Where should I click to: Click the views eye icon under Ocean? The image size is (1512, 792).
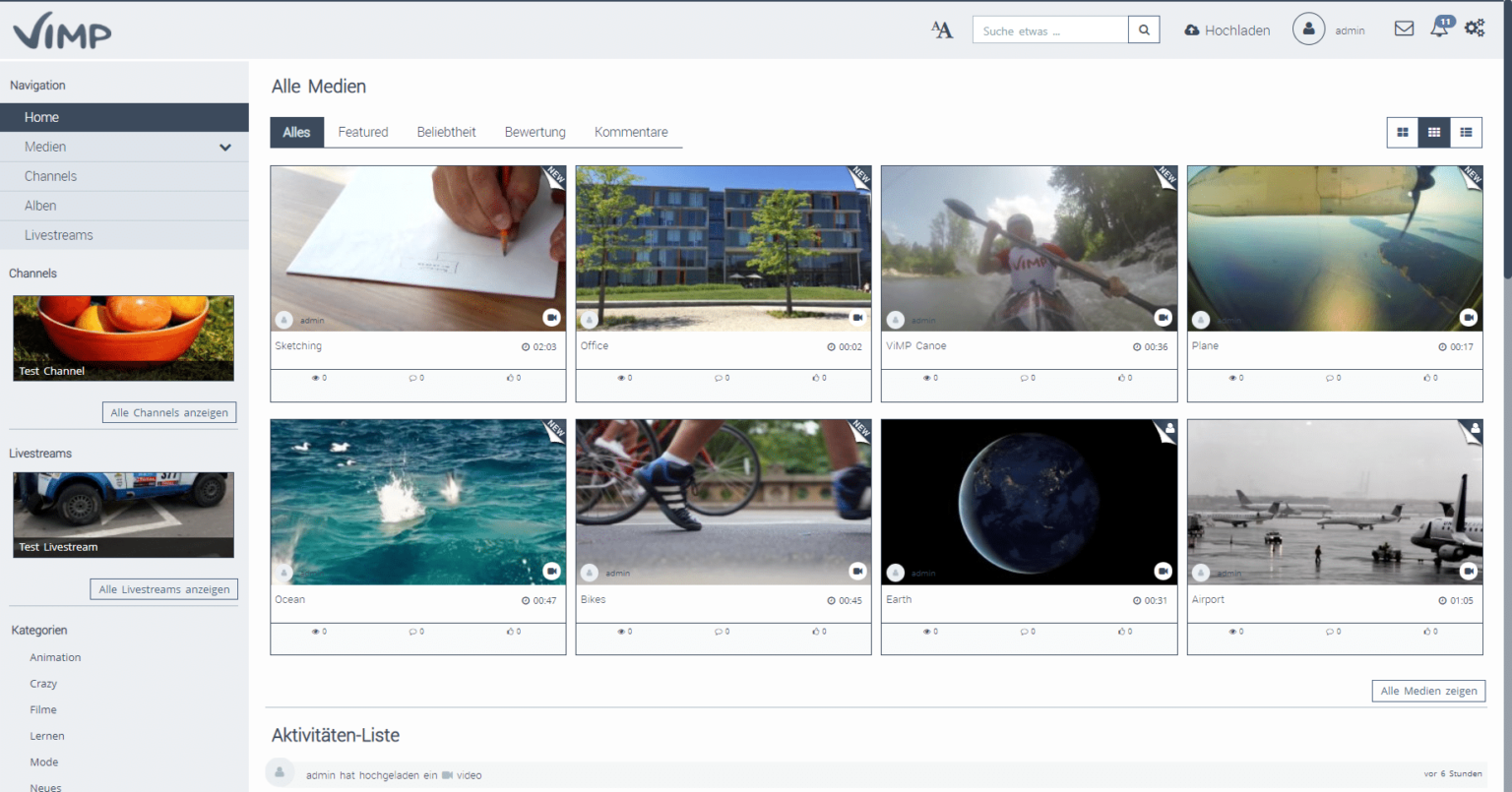[x=314, y=632]
